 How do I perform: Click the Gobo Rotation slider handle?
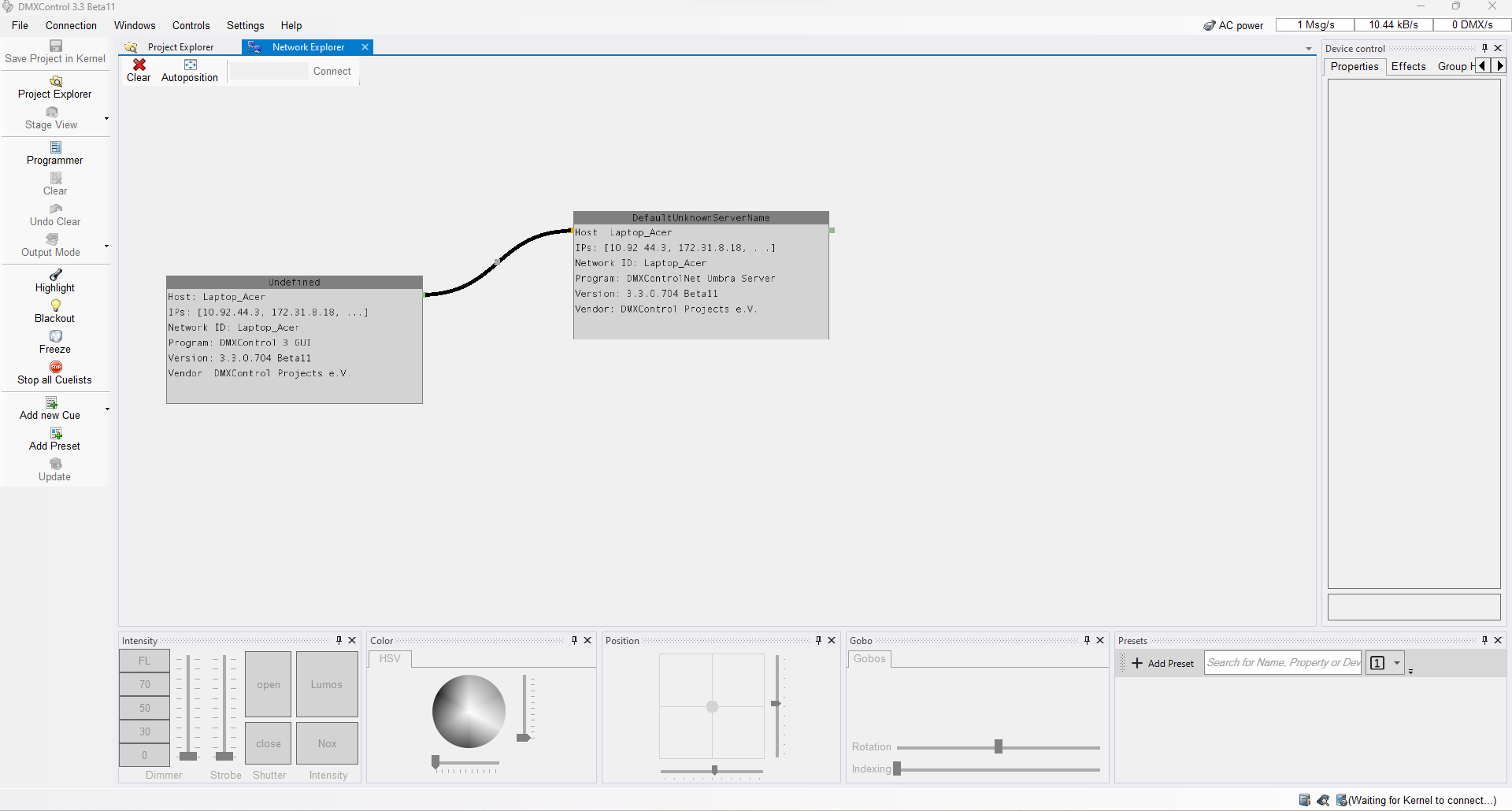pos(998,746)
